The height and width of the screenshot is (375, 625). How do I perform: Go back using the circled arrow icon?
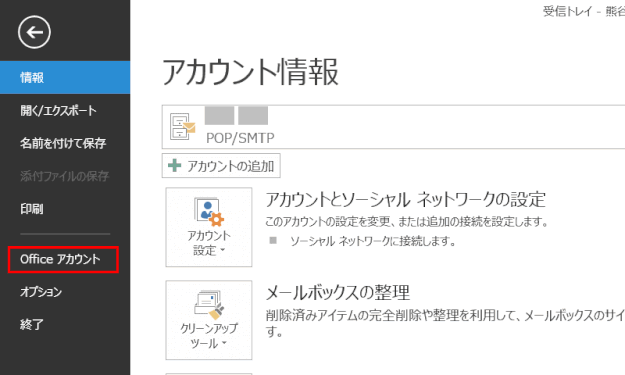pyautogui.click(x=34, y=32)
